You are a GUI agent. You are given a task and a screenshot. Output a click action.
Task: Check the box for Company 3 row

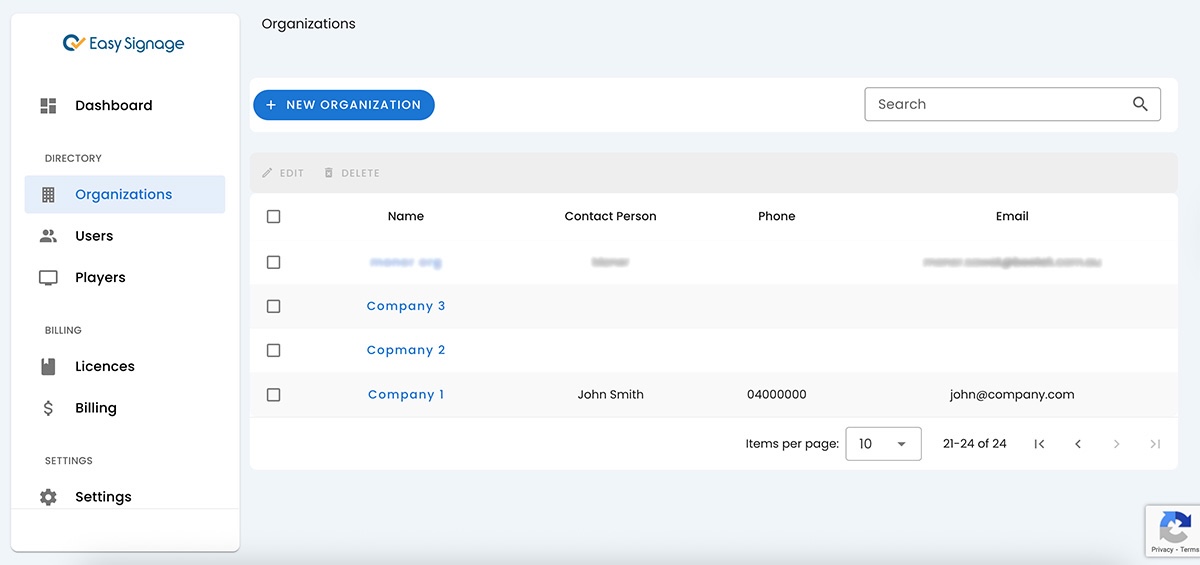coord(274,306)
